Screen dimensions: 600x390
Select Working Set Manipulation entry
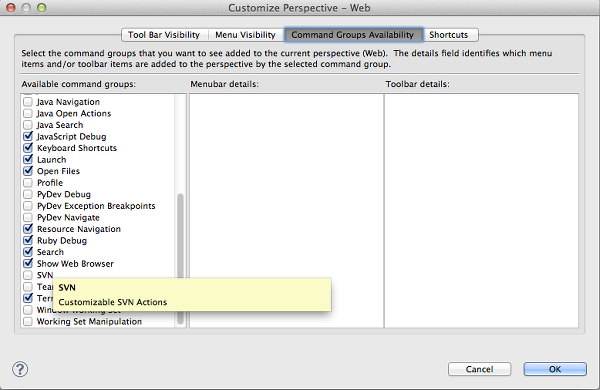(x=89, y=321)
